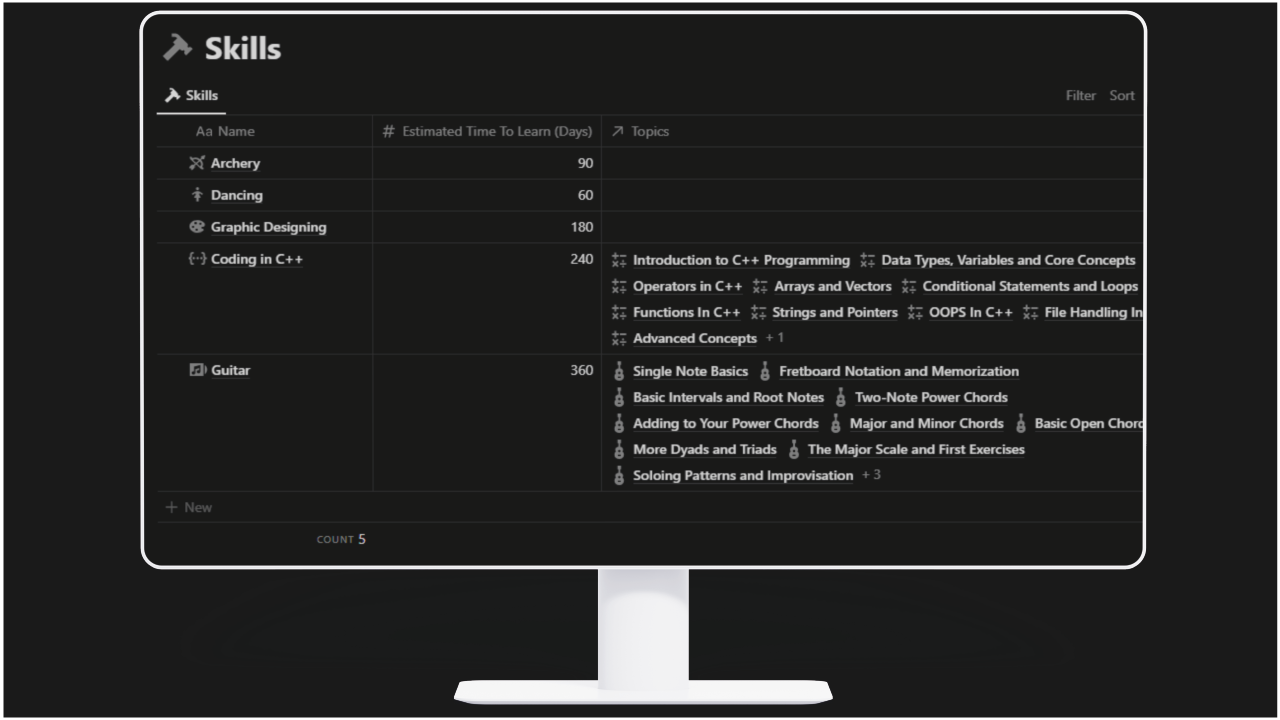Click guitar icon before More Dyads and Triads
1280x720 pixels.
point(619,449)
